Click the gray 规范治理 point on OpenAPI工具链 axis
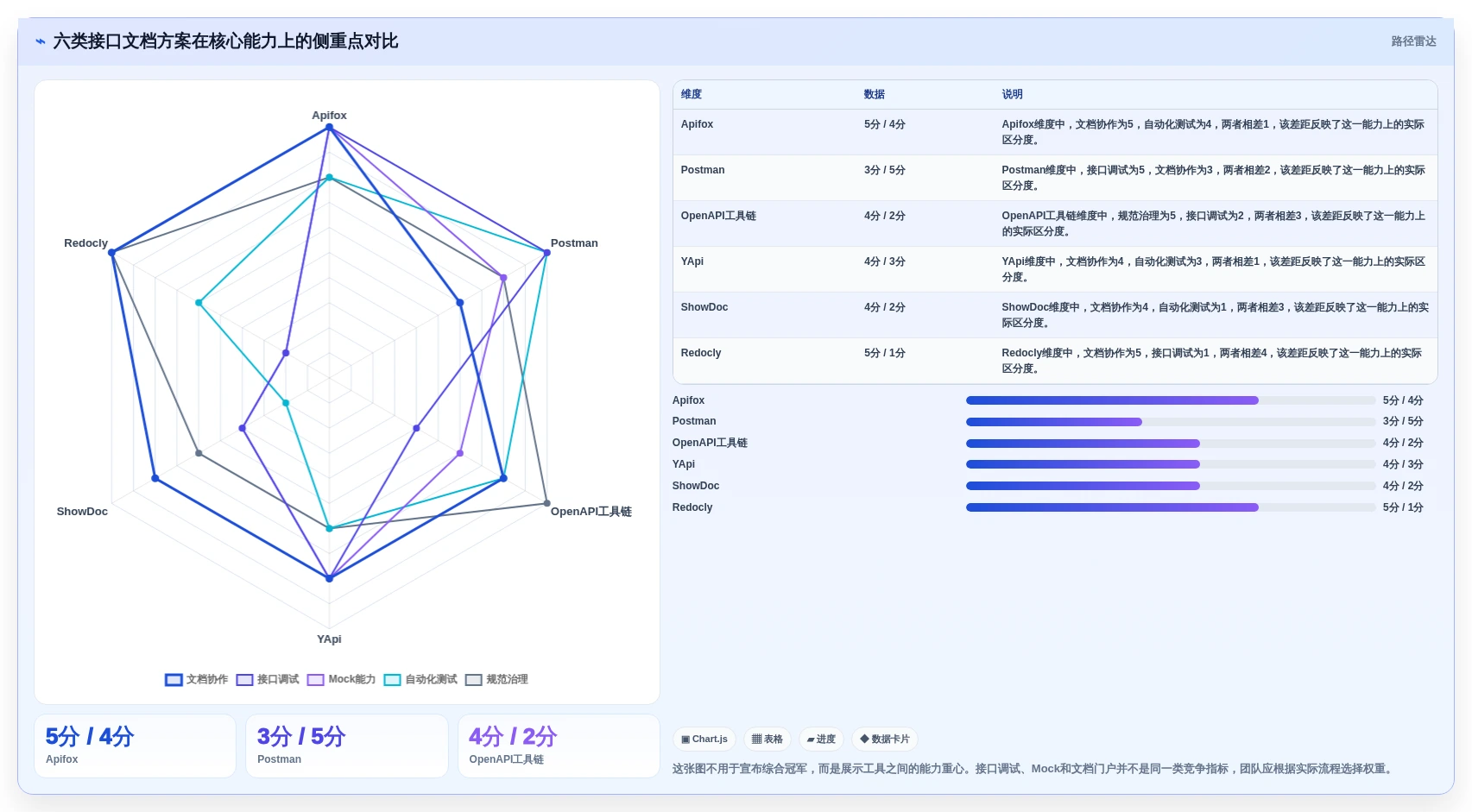The width and height of the screenshot is (1472, 812). pos(546,503)
